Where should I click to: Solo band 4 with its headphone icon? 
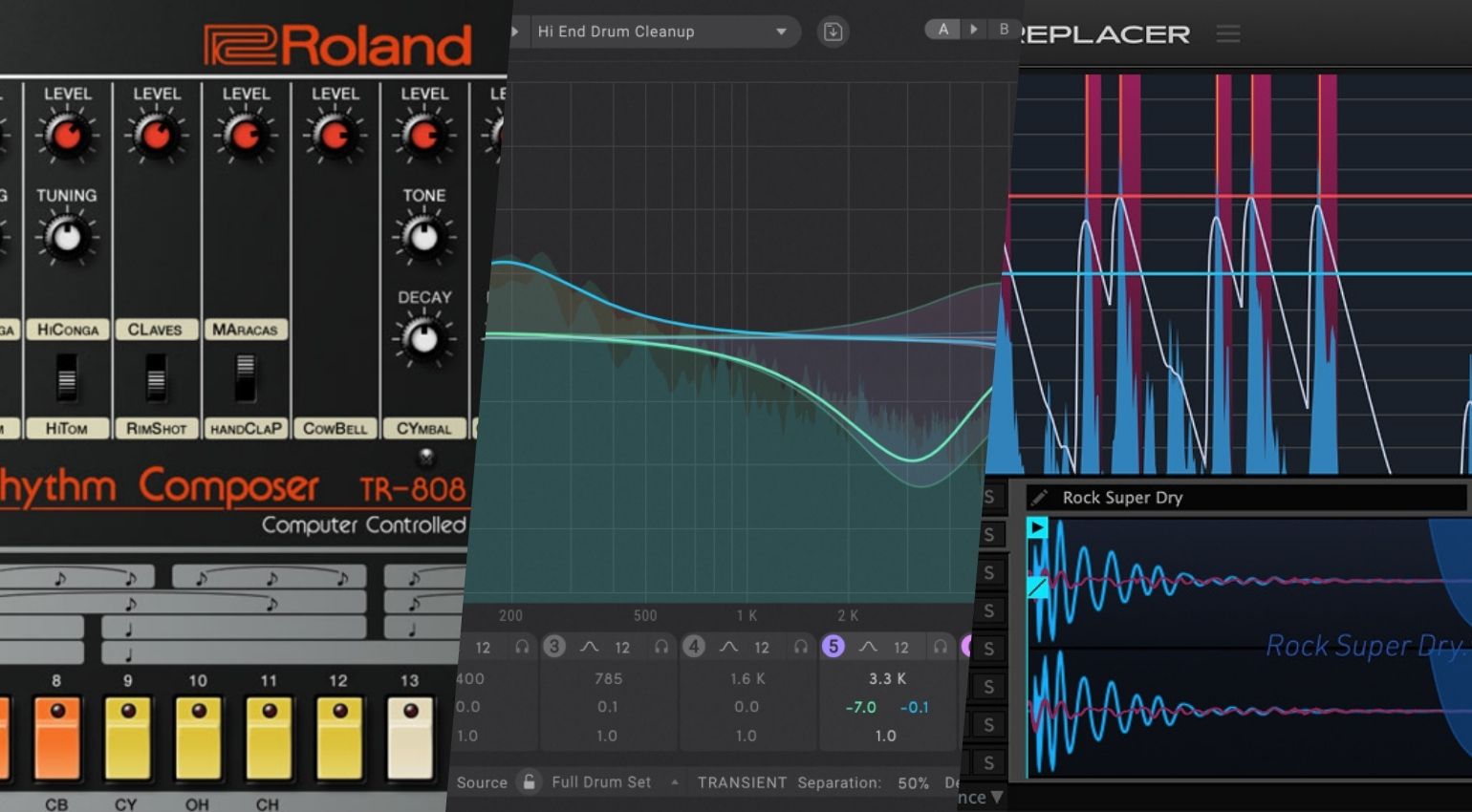801,647
